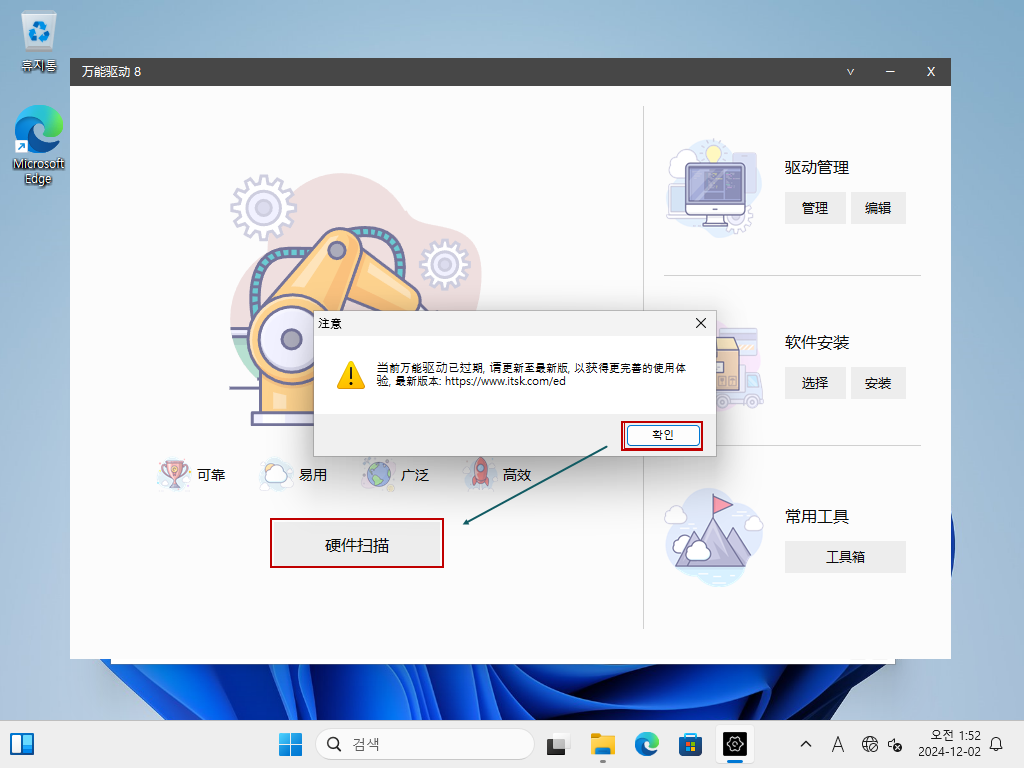1024x768 pixels.
Task: Click 选择 under 软件安装
Action: [815, 383]
